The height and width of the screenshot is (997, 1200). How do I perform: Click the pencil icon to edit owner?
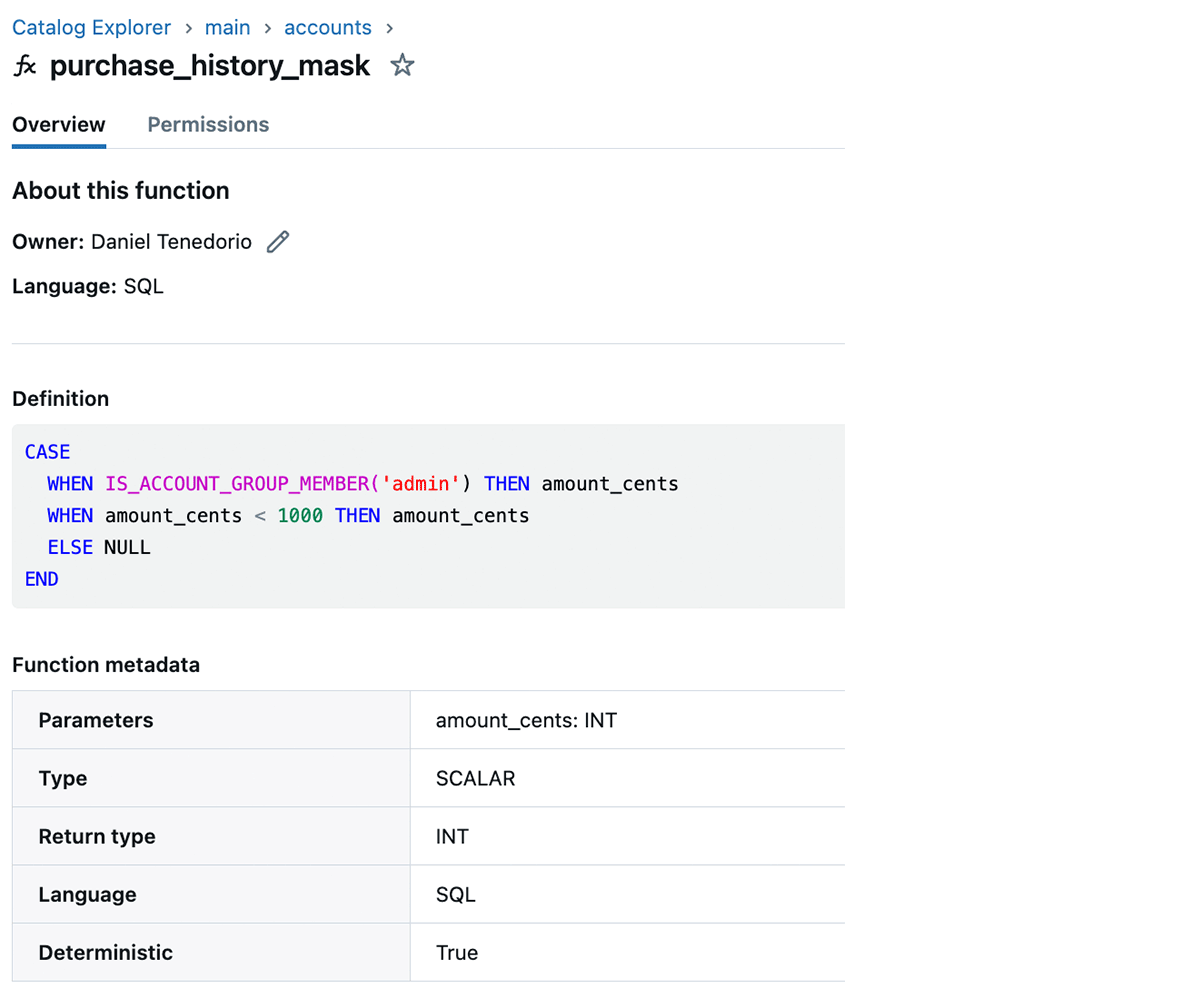[x=278, y=241]
